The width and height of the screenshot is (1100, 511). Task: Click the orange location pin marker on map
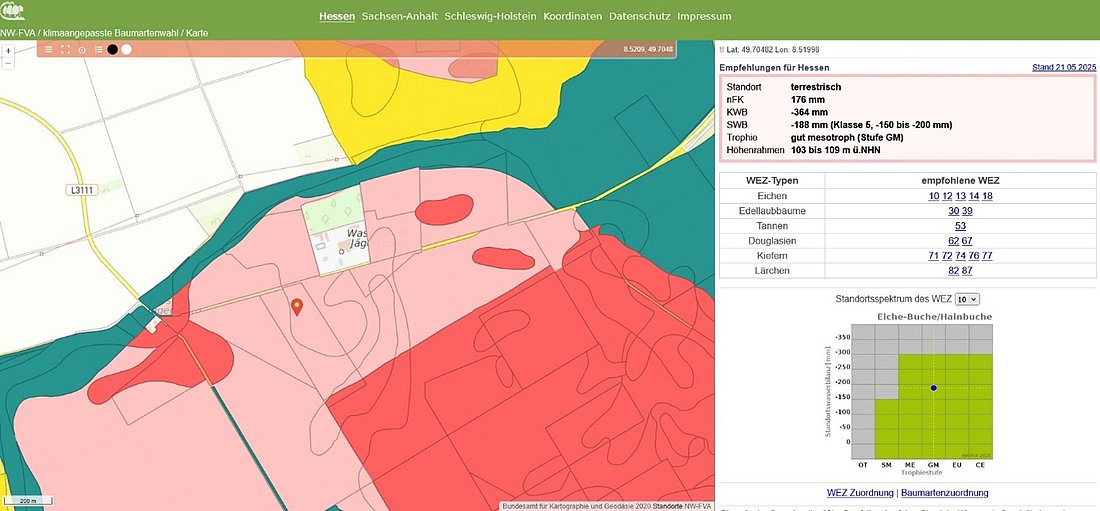297,307
